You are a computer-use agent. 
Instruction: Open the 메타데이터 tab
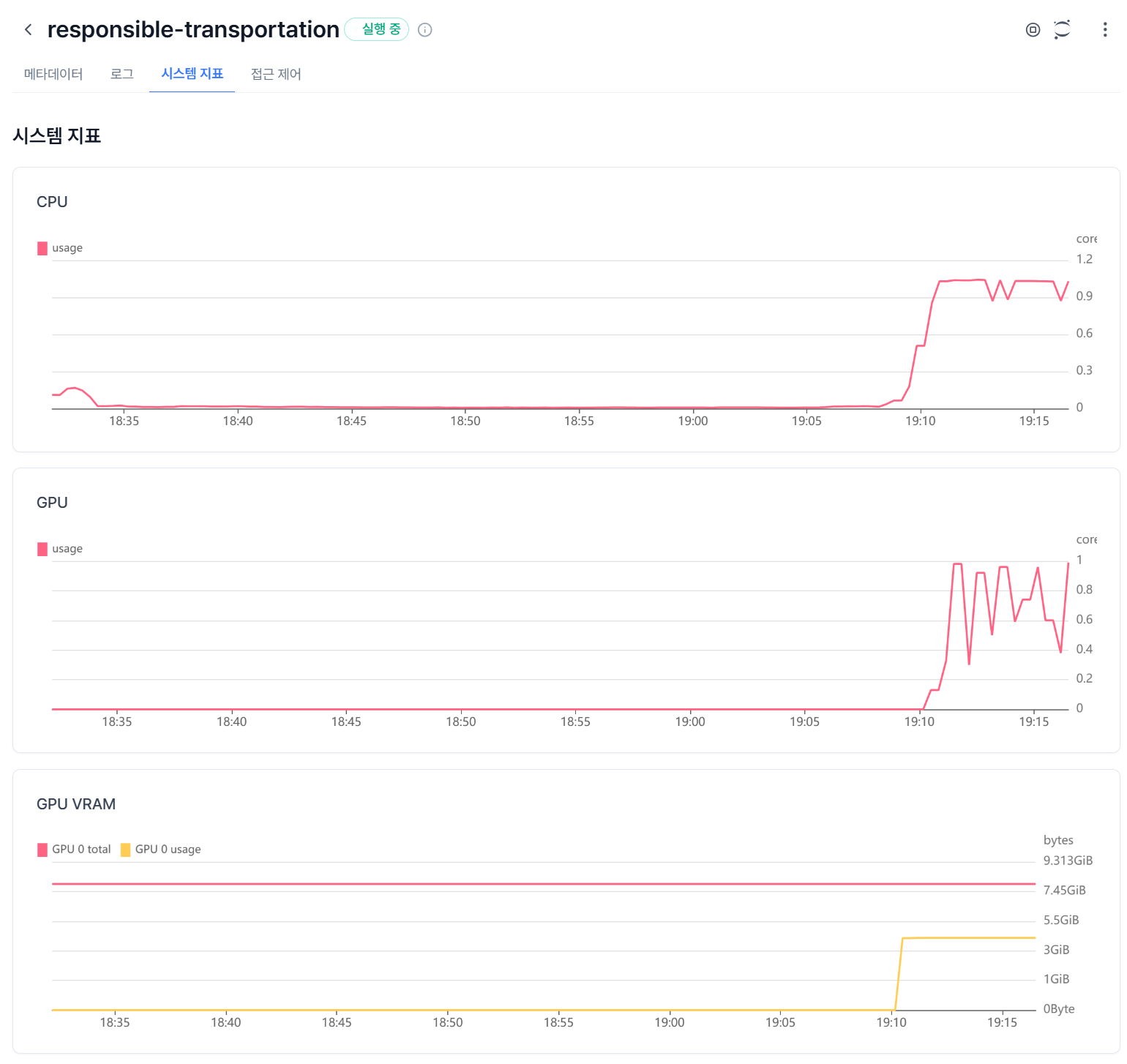coord(53,74)
